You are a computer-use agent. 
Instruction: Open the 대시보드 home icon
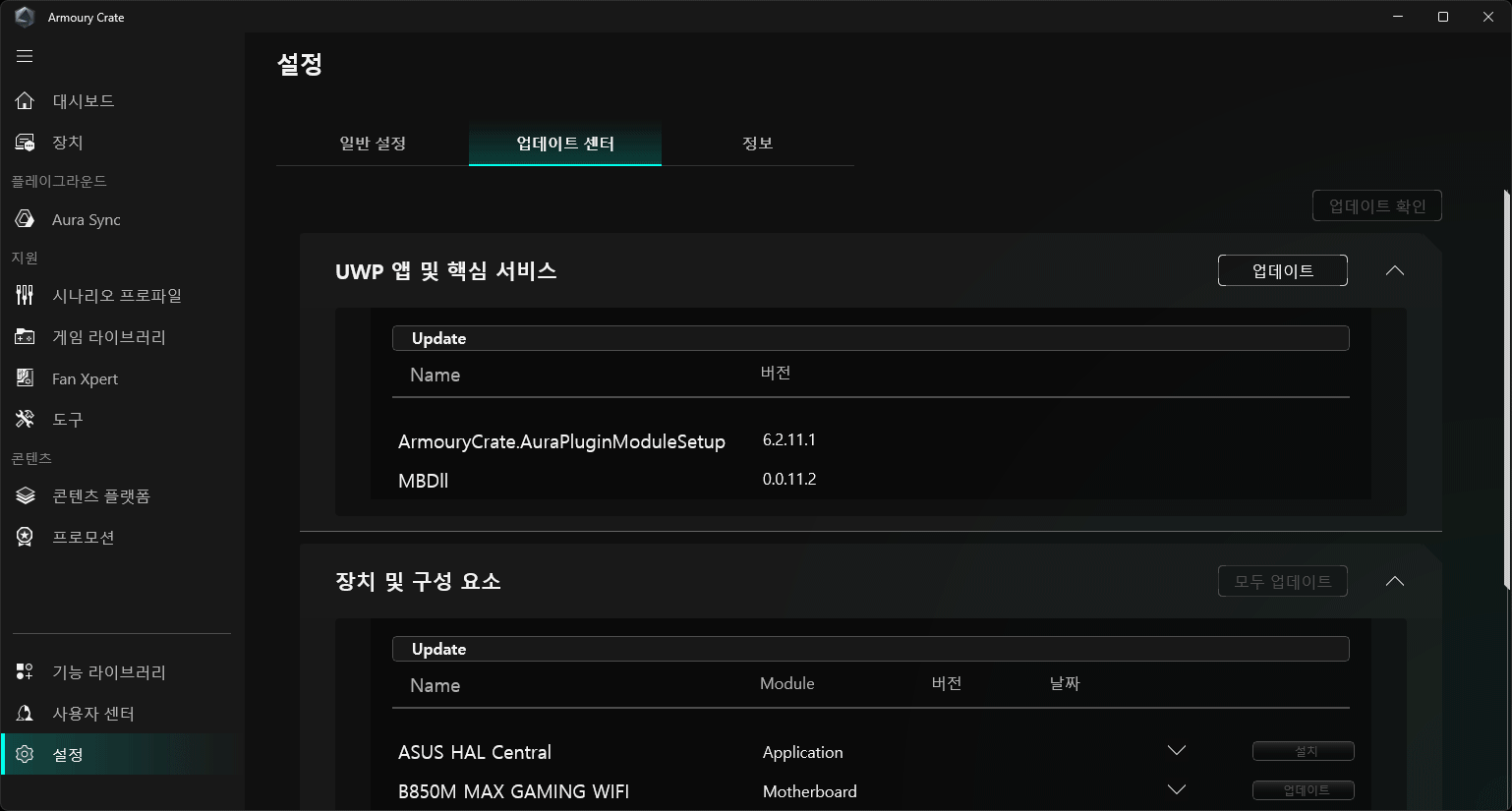25,100
